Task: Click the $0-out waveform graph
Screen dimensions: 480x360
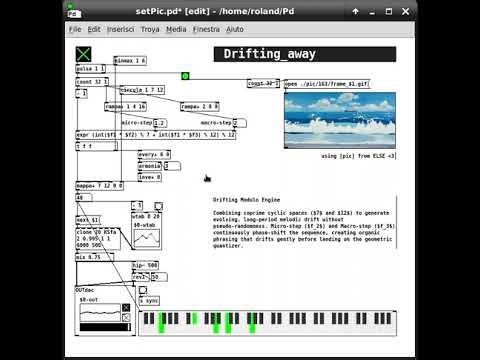Action: (100, 312)
